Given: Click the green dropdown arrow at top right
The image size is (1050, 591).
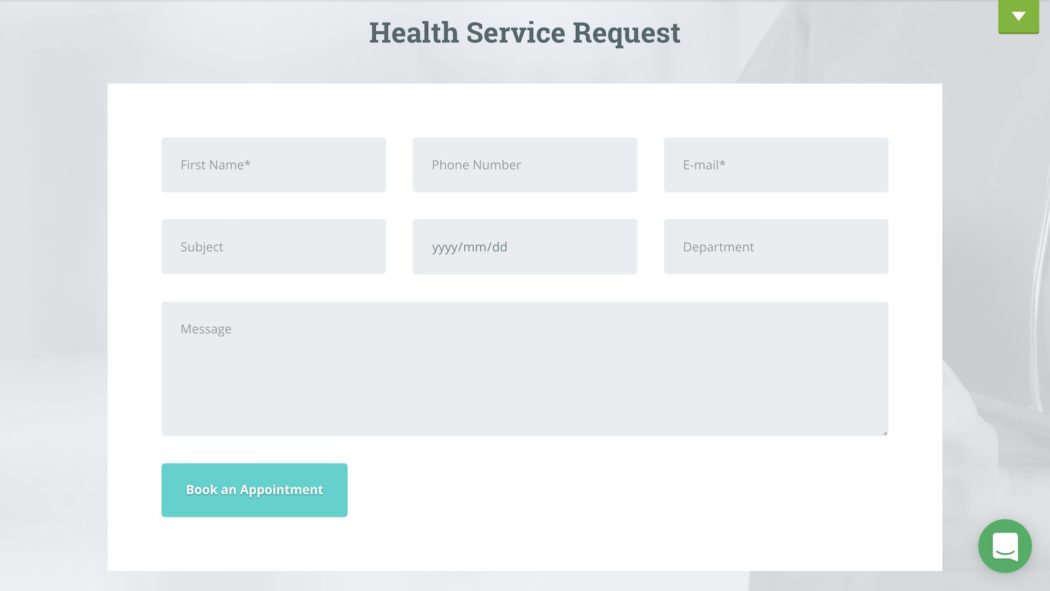Looking at the screenshot, I should (1018, 16).
